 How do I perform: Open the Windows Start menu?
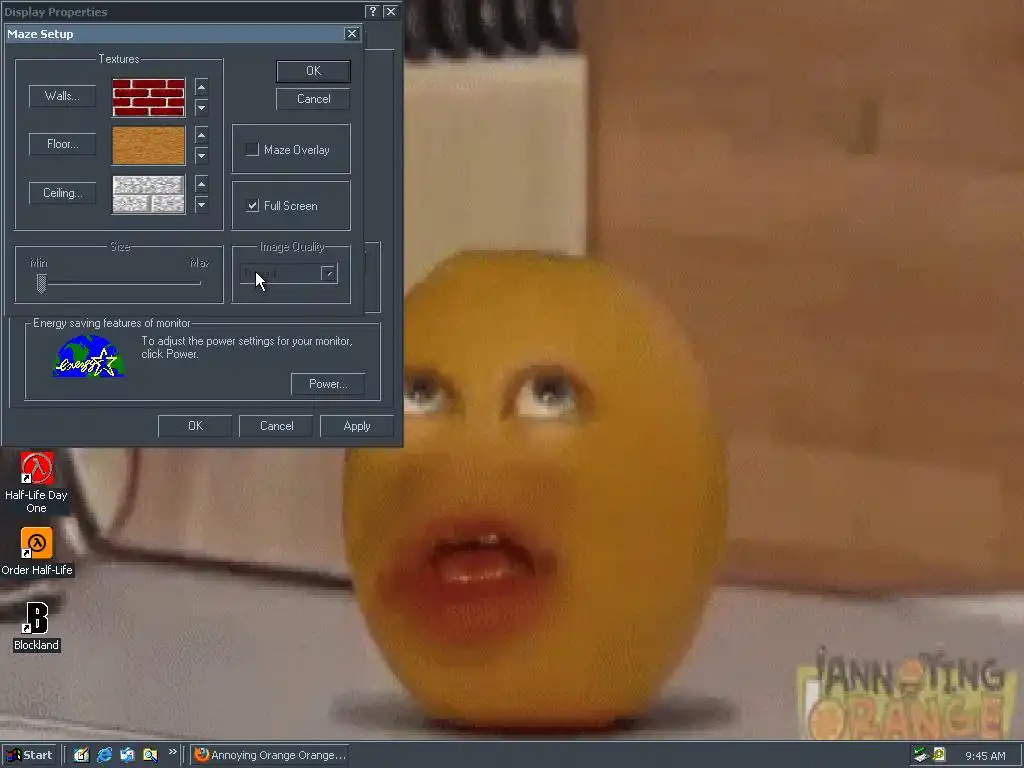pyautogui.click(x=30, y=755)
